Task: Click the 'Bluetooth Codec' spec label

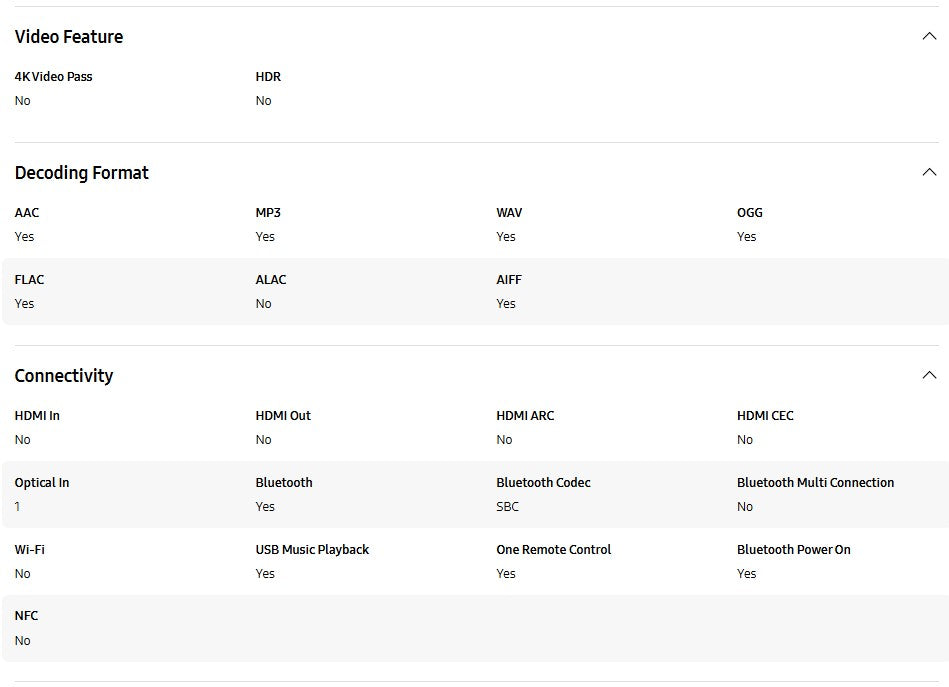Action: [x=543, y=483]
